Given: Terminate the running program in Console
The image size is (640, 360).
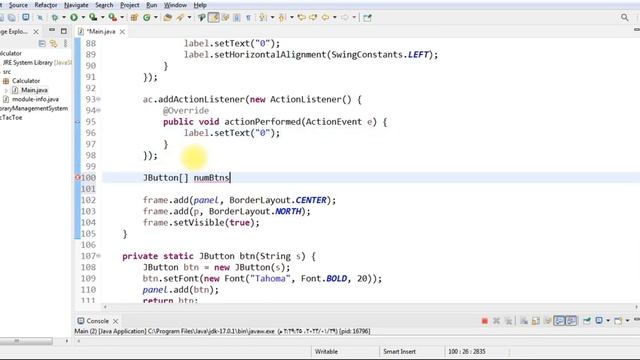Looking at the screenshot, I should click(484, 321).
